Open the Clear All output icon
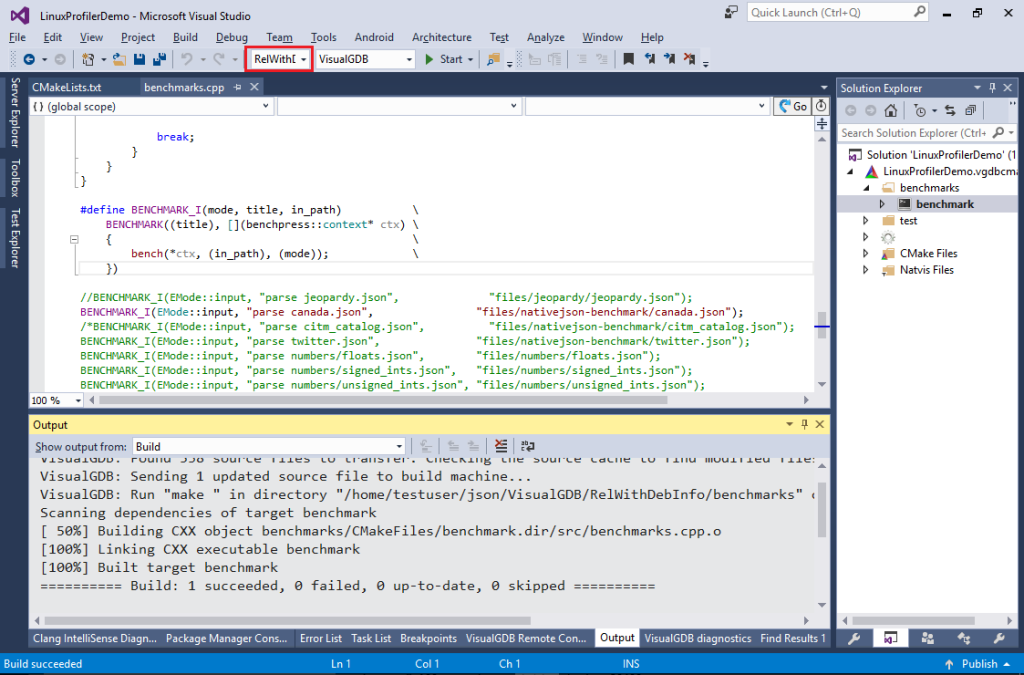 [500, 446]
